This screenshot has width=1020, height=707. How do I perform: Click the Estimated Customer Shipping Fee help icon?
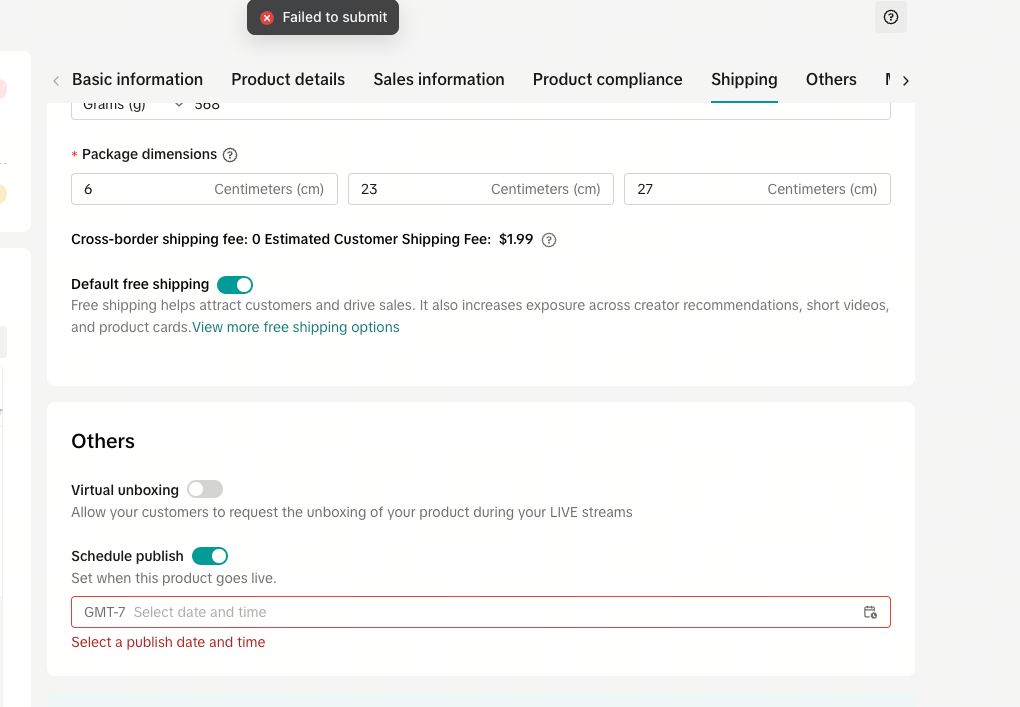548,240
